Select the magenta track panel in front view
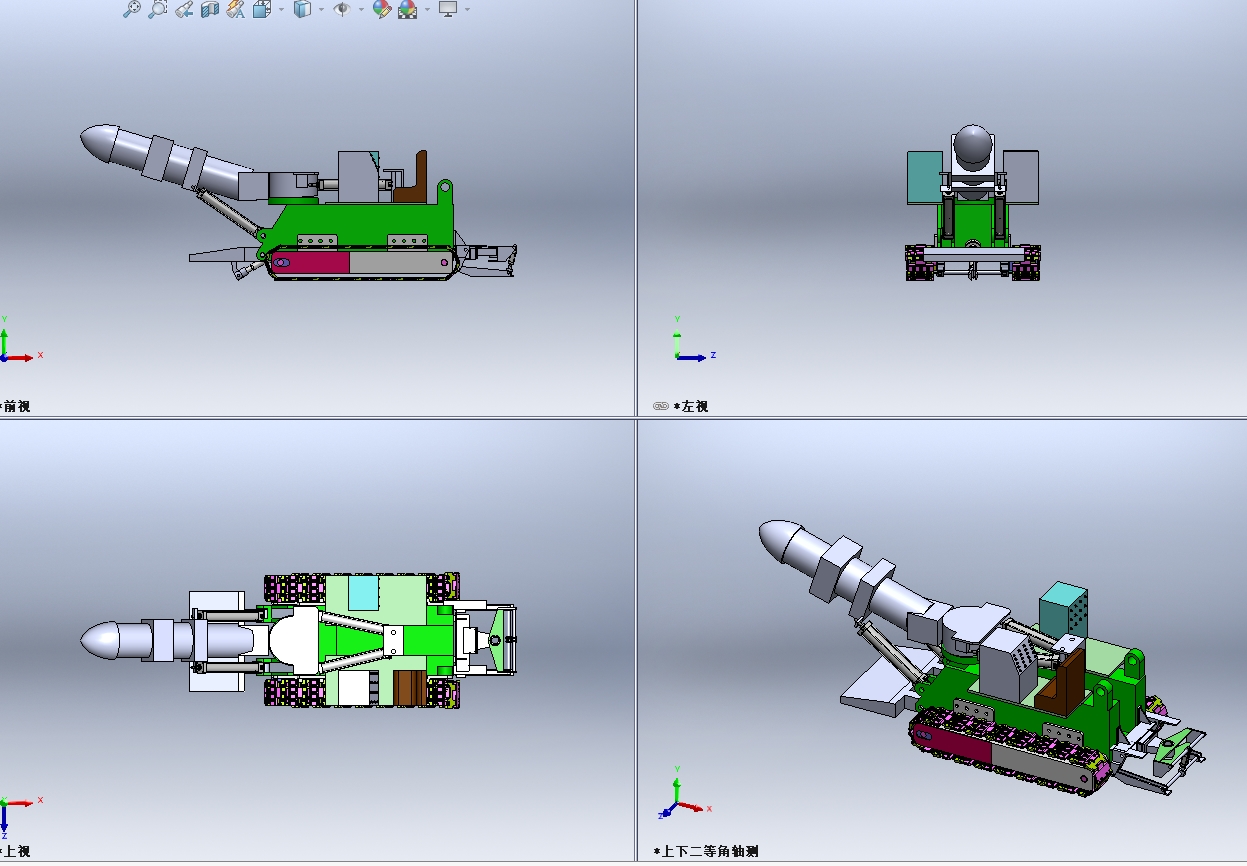The image size is (1247, 866). (309, 262)
